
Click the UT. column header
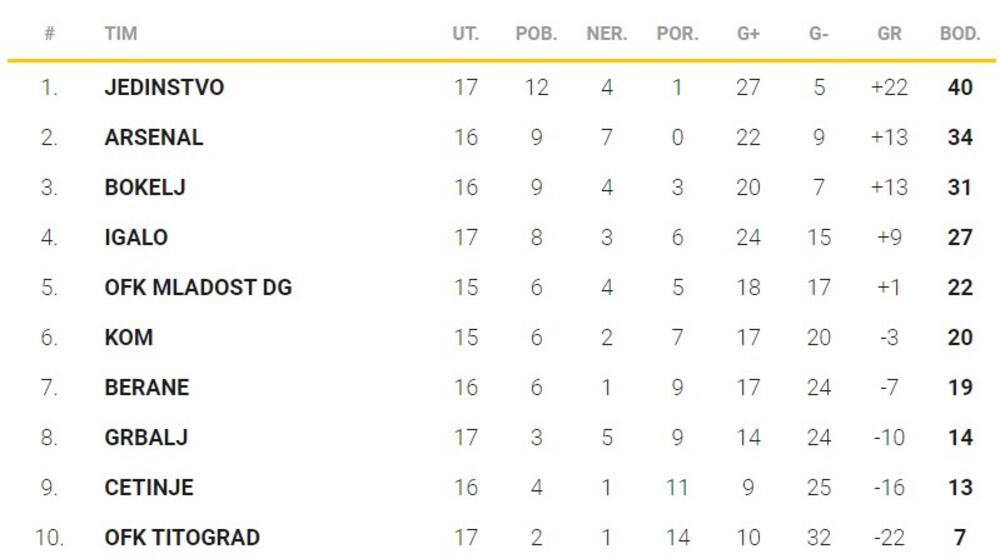click(x=465, y=34)
